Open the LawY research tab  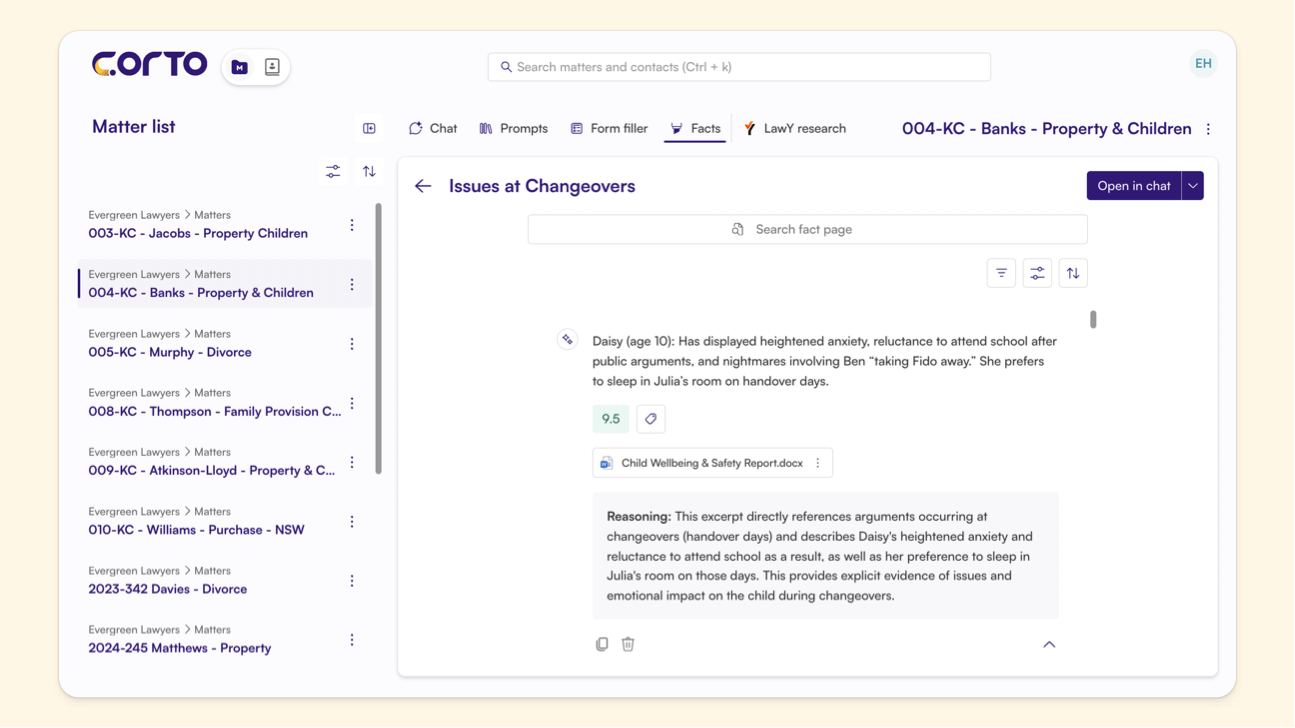(795, 129)
